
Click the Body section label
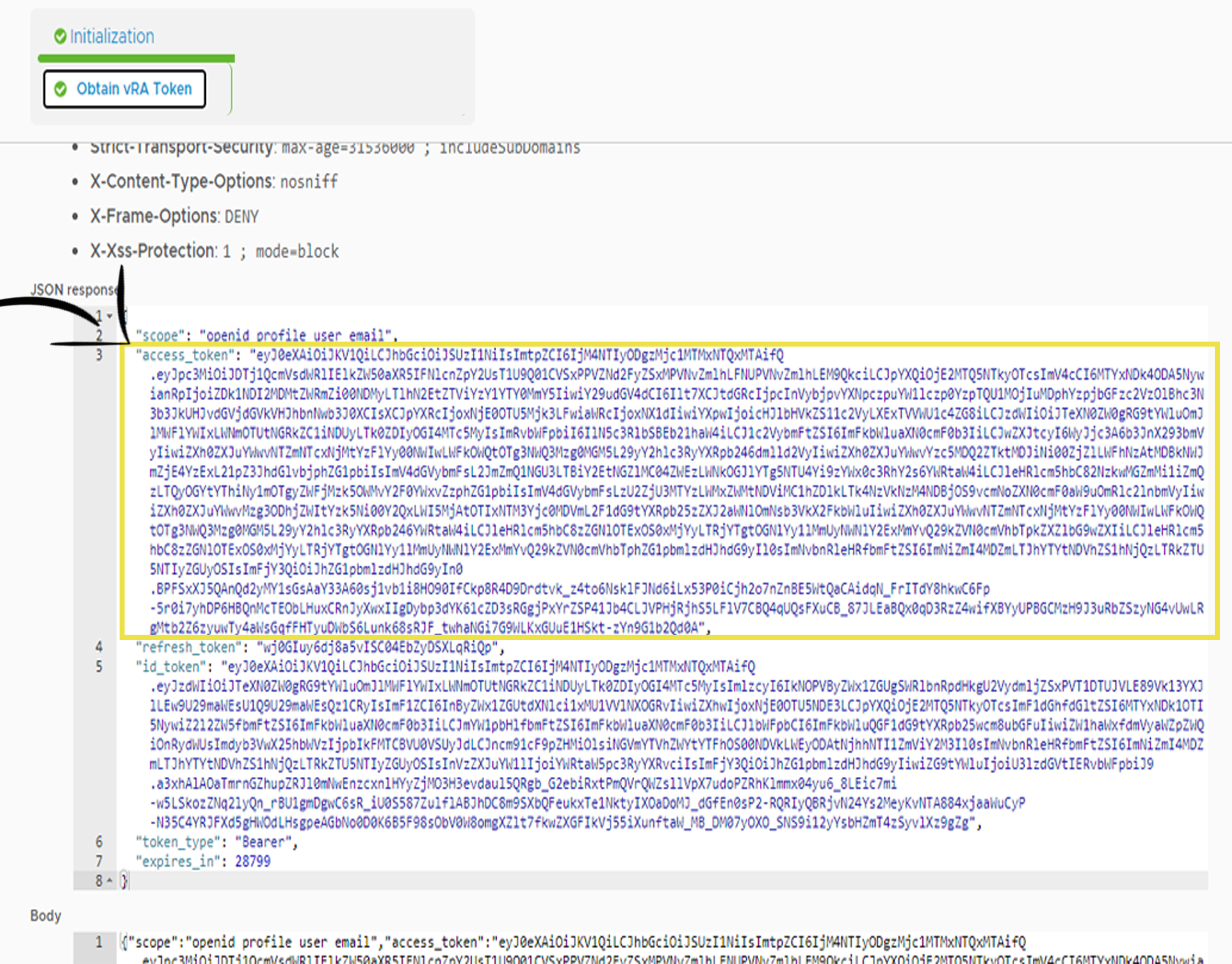point(45,916)
